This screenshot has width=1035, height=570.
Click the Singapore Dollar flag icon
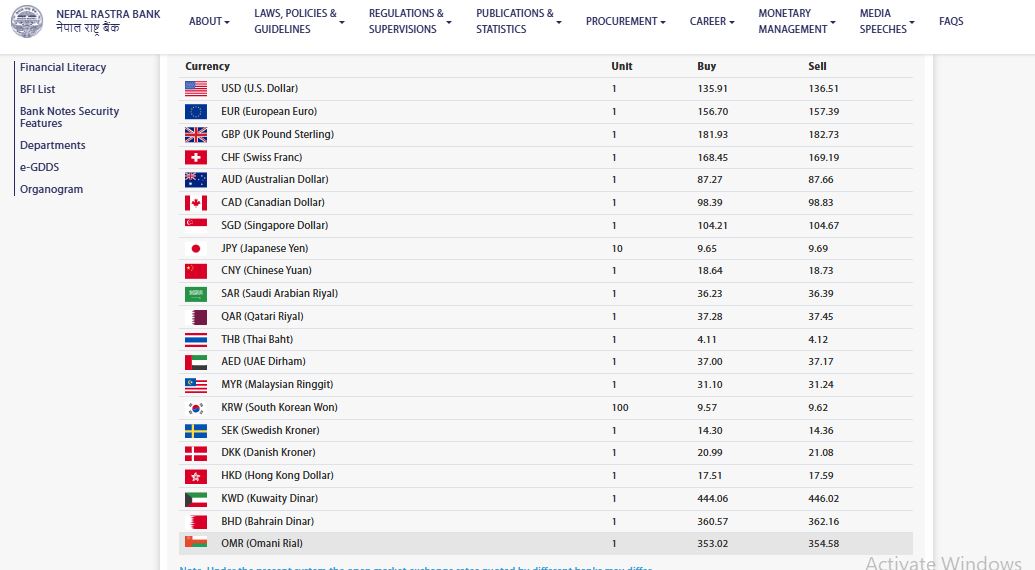click(196, 226)
